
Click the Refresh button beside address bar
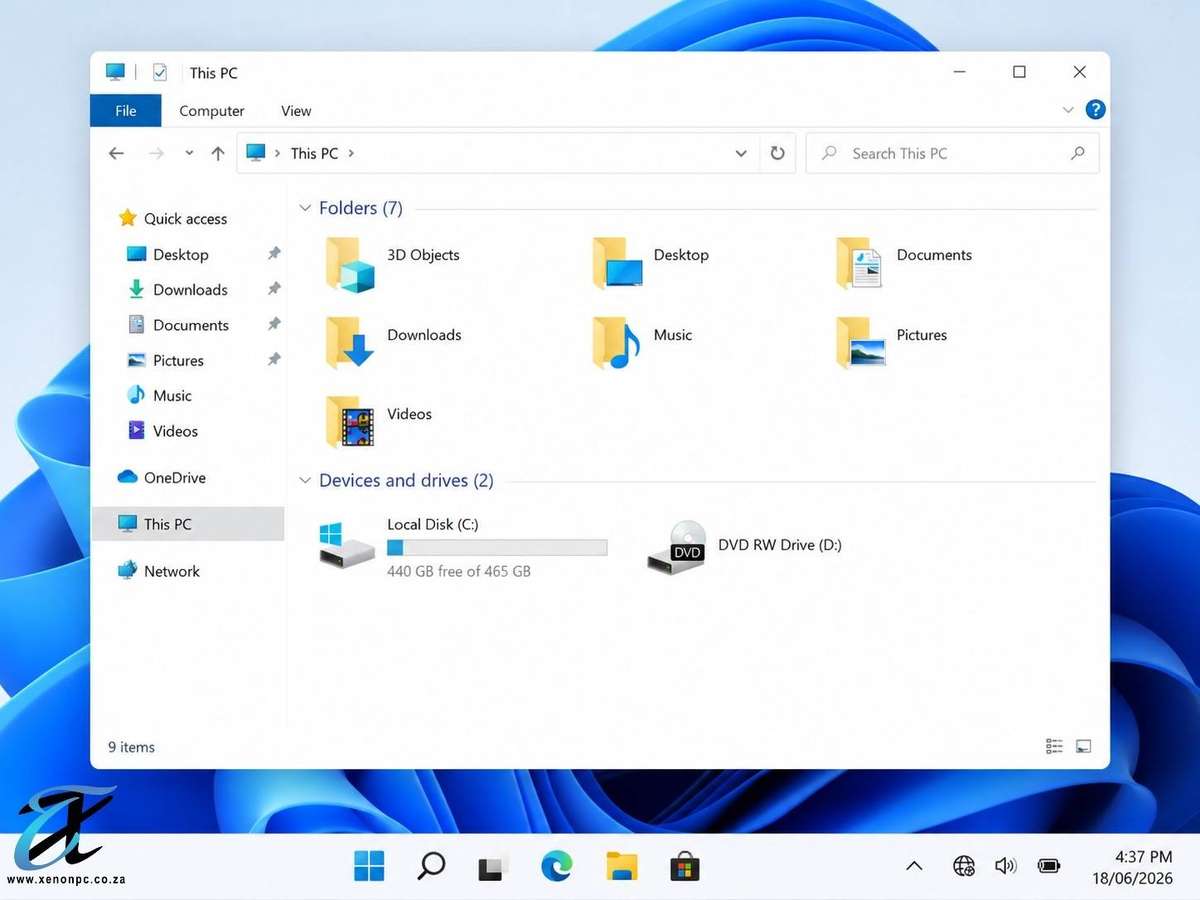(778, 153)
